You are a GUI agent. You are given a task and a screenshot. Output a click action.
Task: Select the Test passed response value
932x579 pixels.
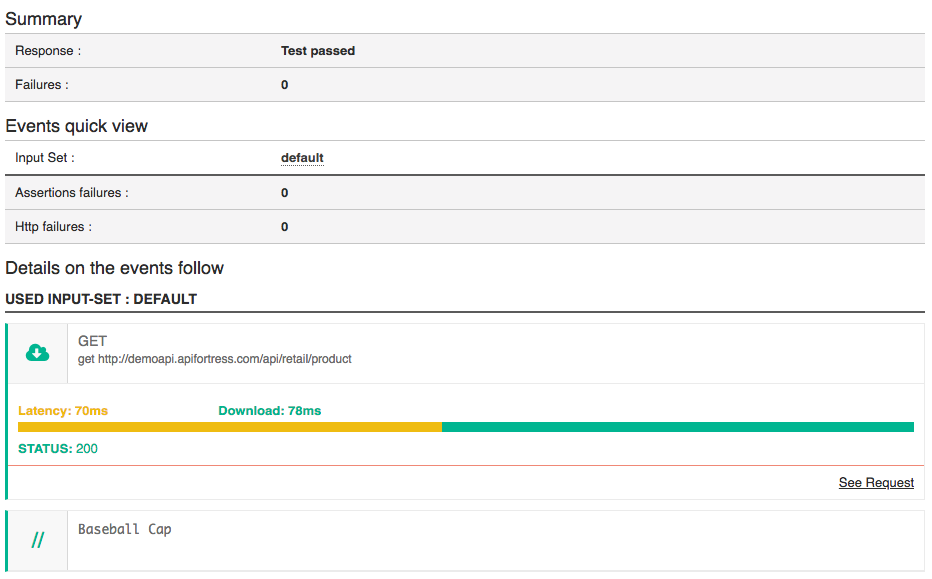[x=318, y=51]
